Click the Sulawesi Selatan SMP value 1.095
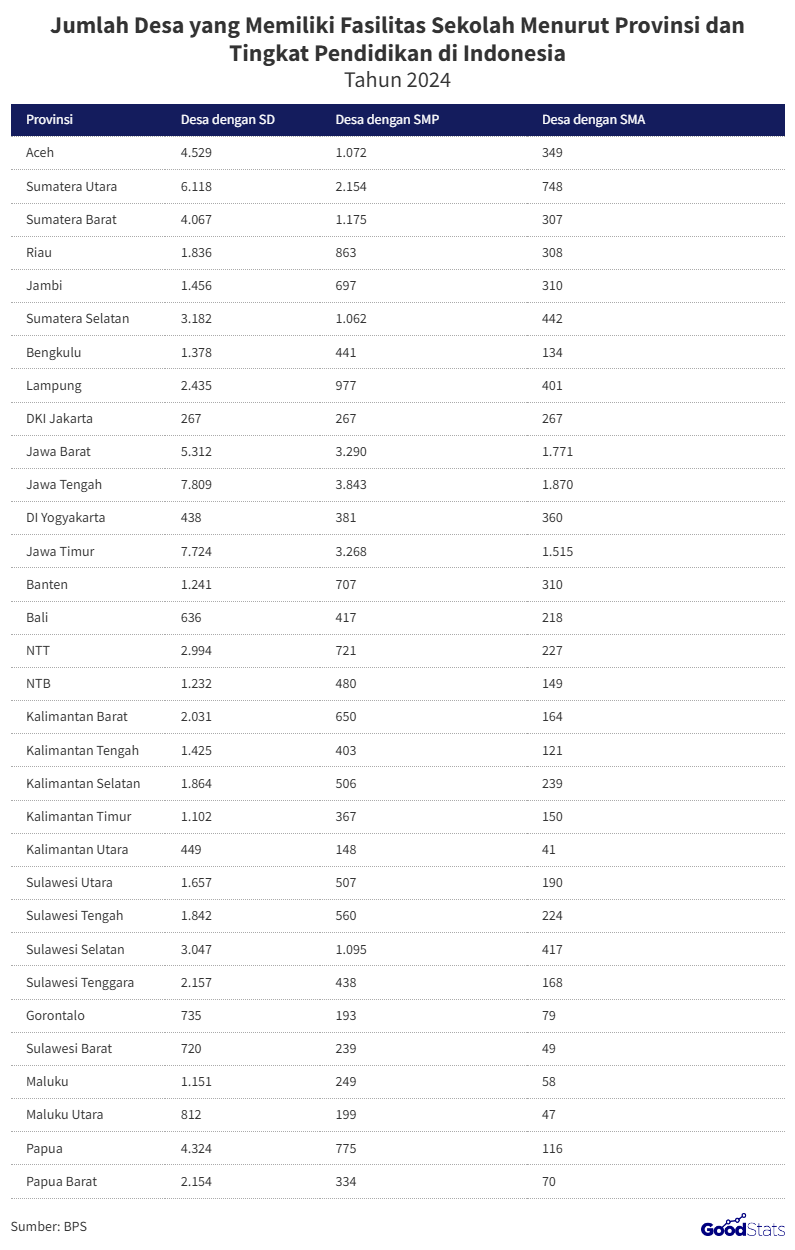 point(351,950)
